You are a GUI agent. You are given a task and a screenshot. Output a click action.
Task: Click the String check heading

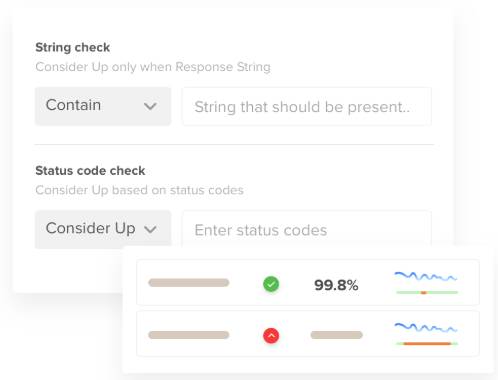coord(73,47)
